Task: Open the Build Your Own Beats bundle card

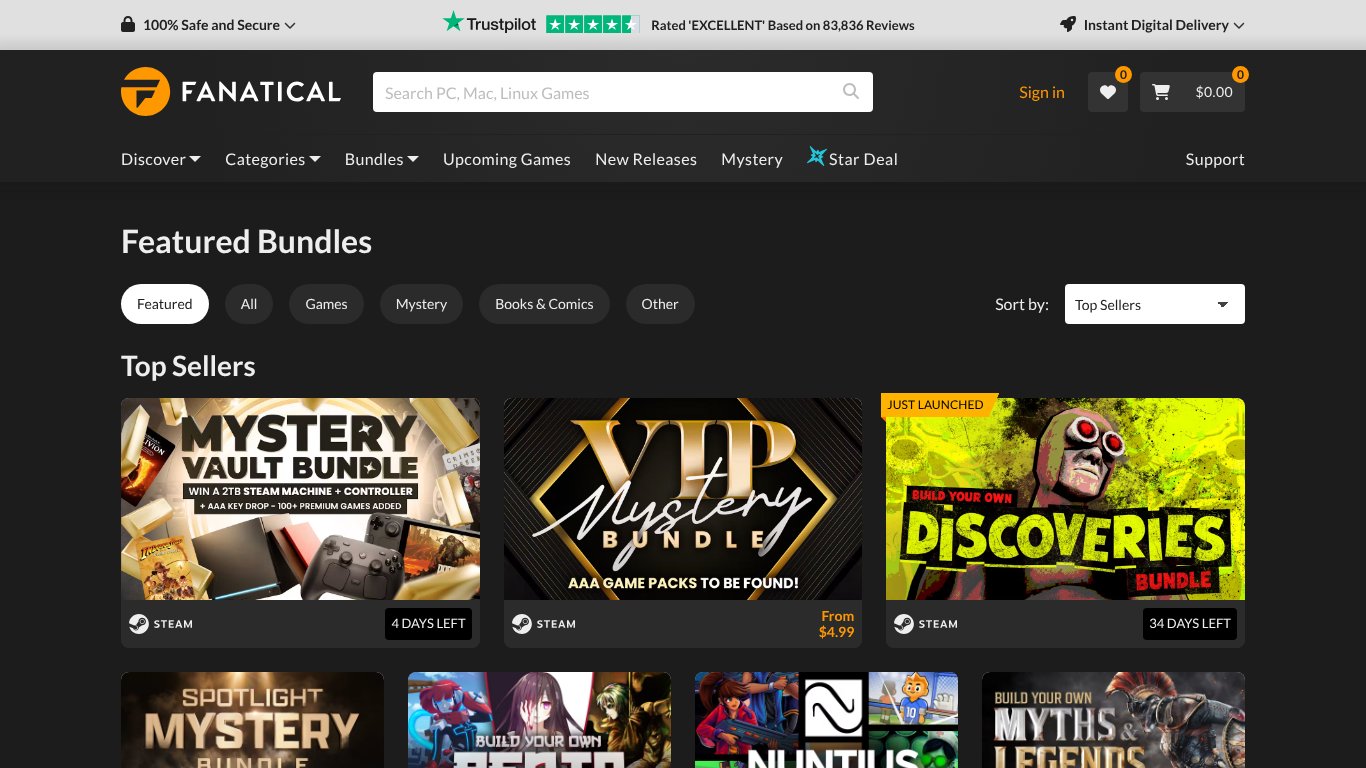Action: click(539, 720)
